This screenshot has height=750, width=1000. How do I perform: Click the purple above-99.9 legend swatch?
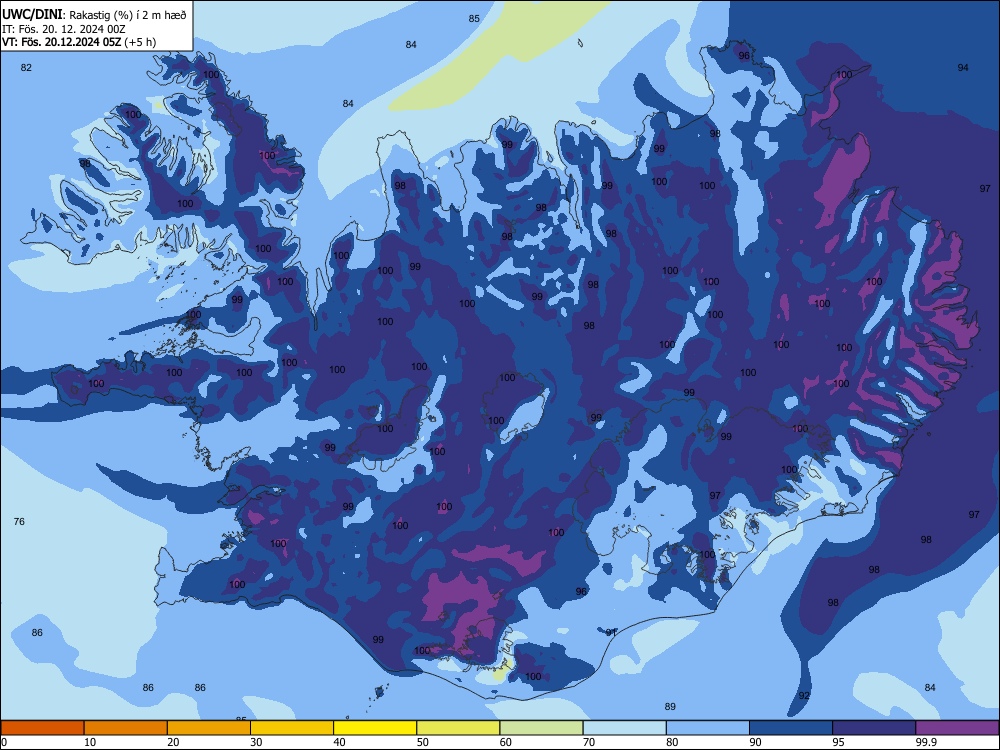[x=957, y=728]
